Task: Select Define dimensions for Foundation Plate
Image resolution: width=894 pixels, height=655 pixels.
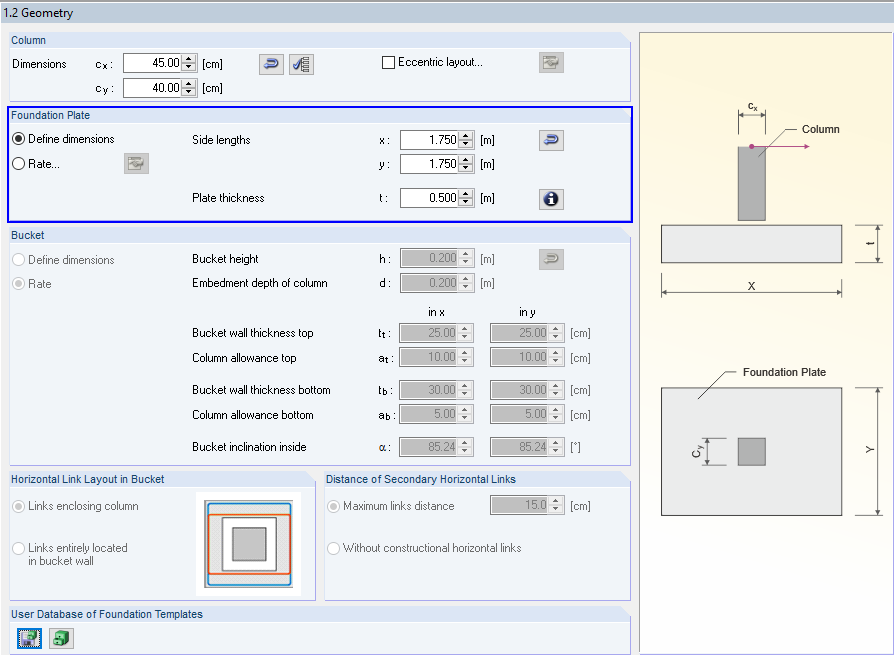Action: coord(18,139)
